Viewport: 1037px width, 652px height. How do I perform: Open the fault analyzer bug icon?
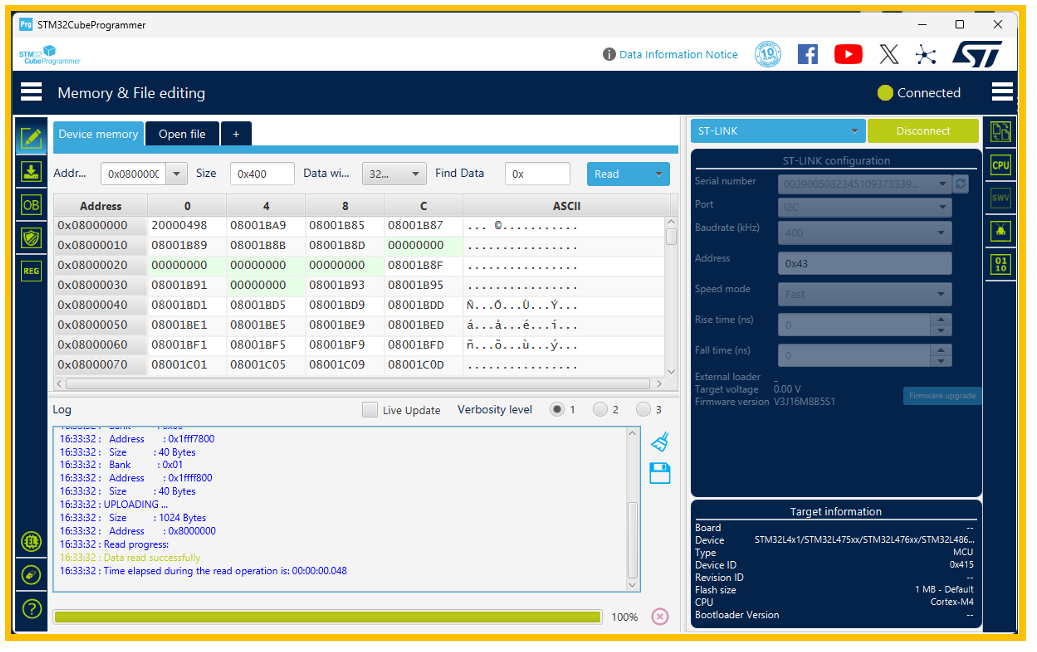pyautogui.click(x=1001, y=231)
